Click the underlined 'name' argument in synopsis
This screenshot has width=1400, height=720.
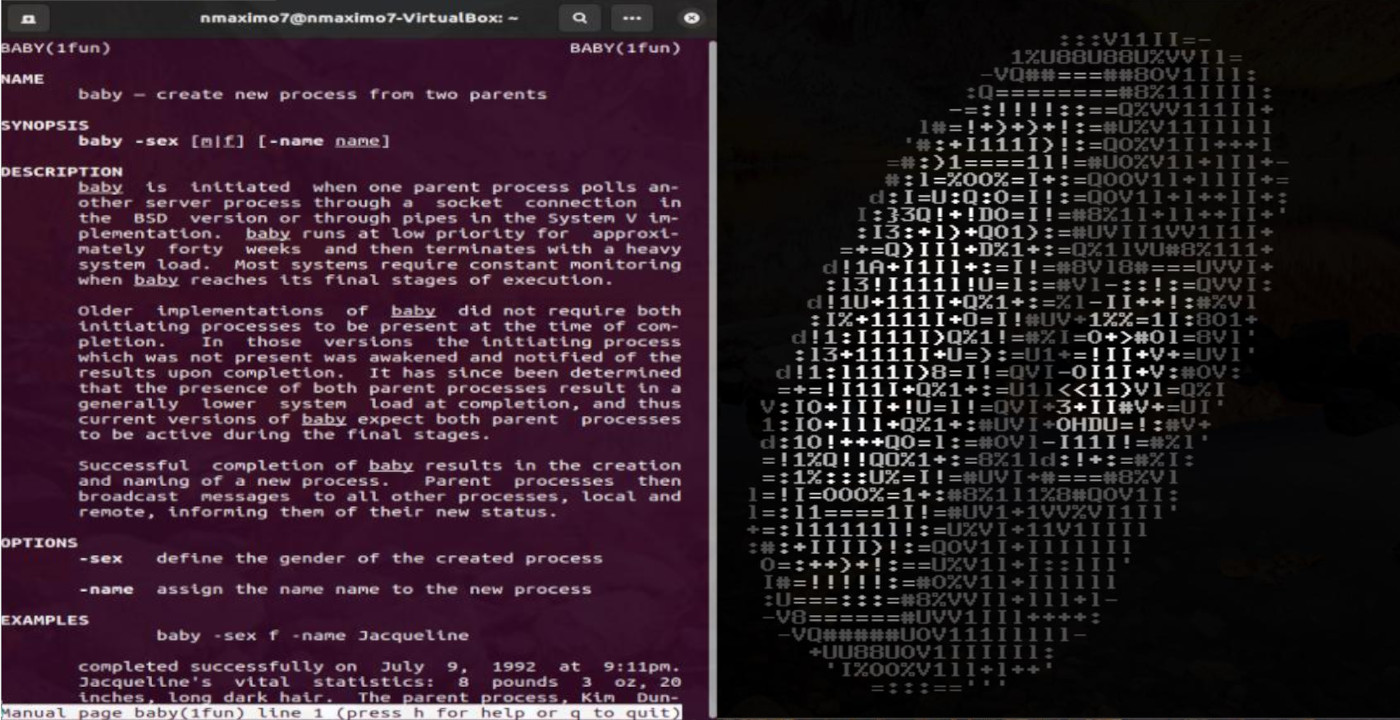(x=357, y=141)
